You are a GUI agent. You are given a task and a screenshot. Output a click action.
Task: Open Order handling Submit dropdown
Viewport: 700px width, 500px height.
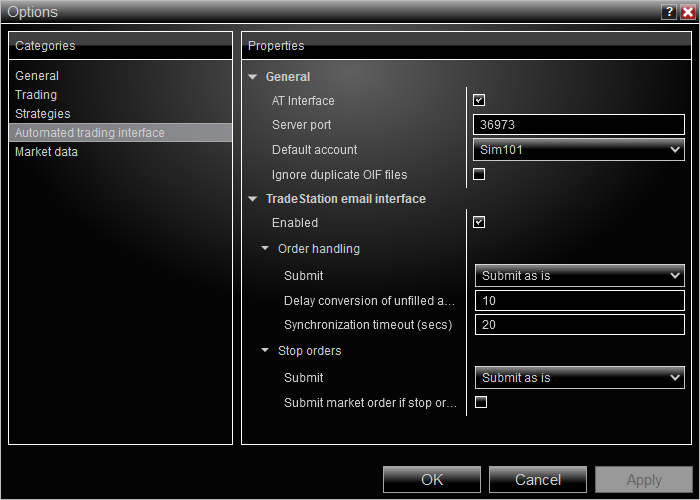(x=579, y=275)
